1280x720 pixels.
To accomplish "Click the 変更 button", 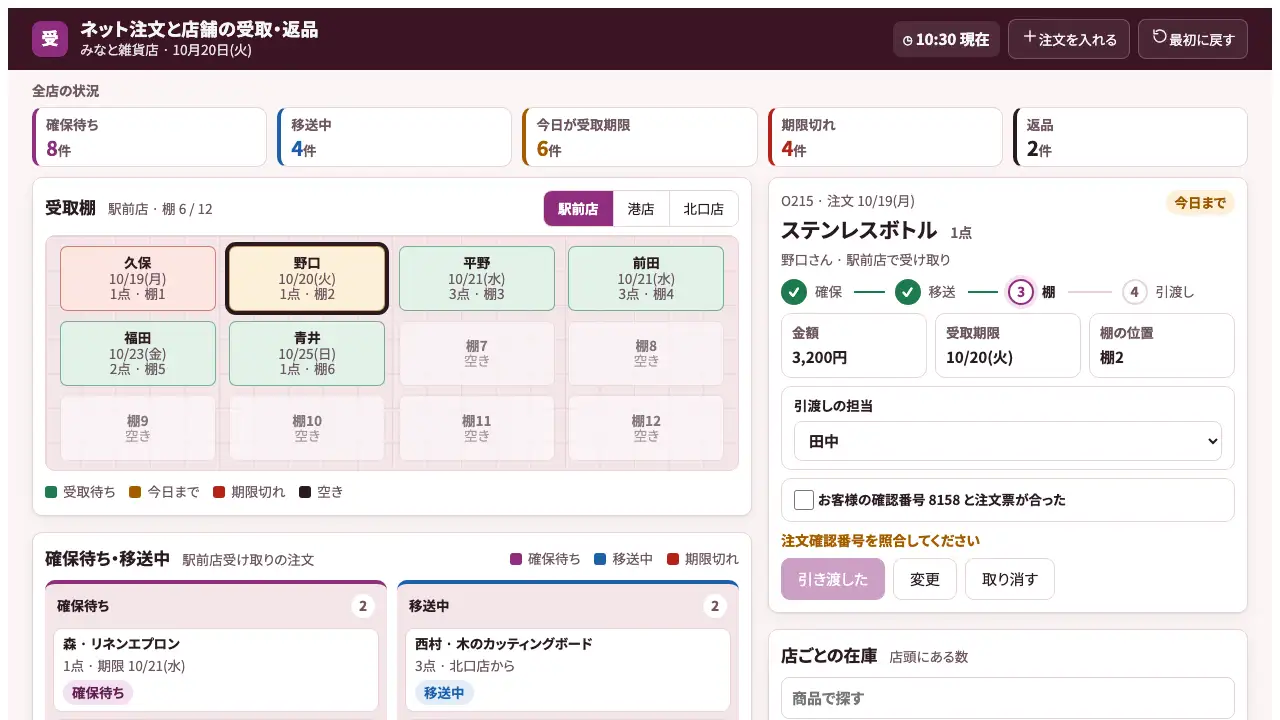I will click(925, 579).
